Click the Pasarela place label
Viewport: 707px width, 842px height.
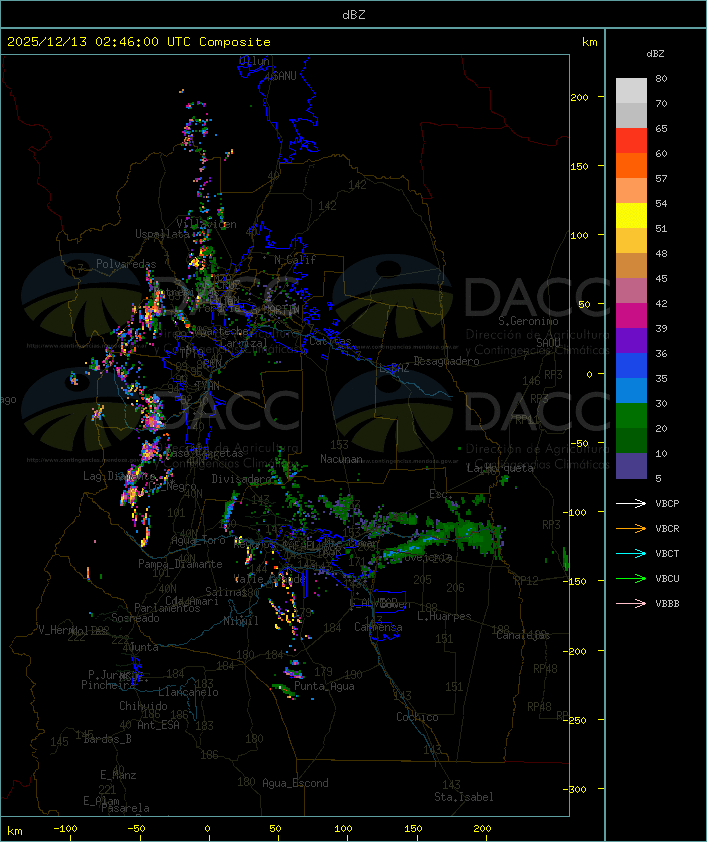coord(125,808)
